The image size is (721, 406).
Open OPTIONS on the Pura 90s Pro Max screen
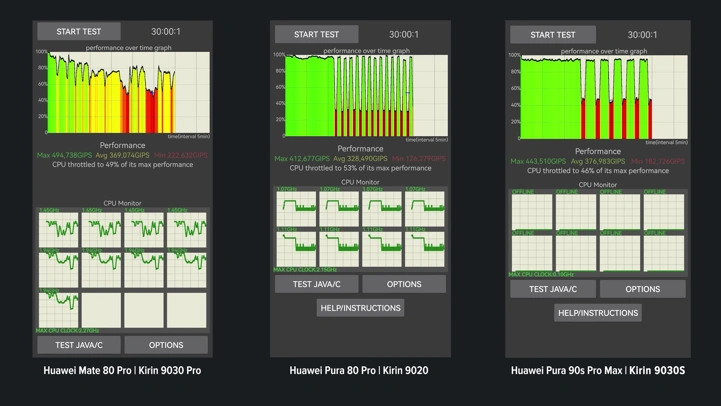point(642,289)
